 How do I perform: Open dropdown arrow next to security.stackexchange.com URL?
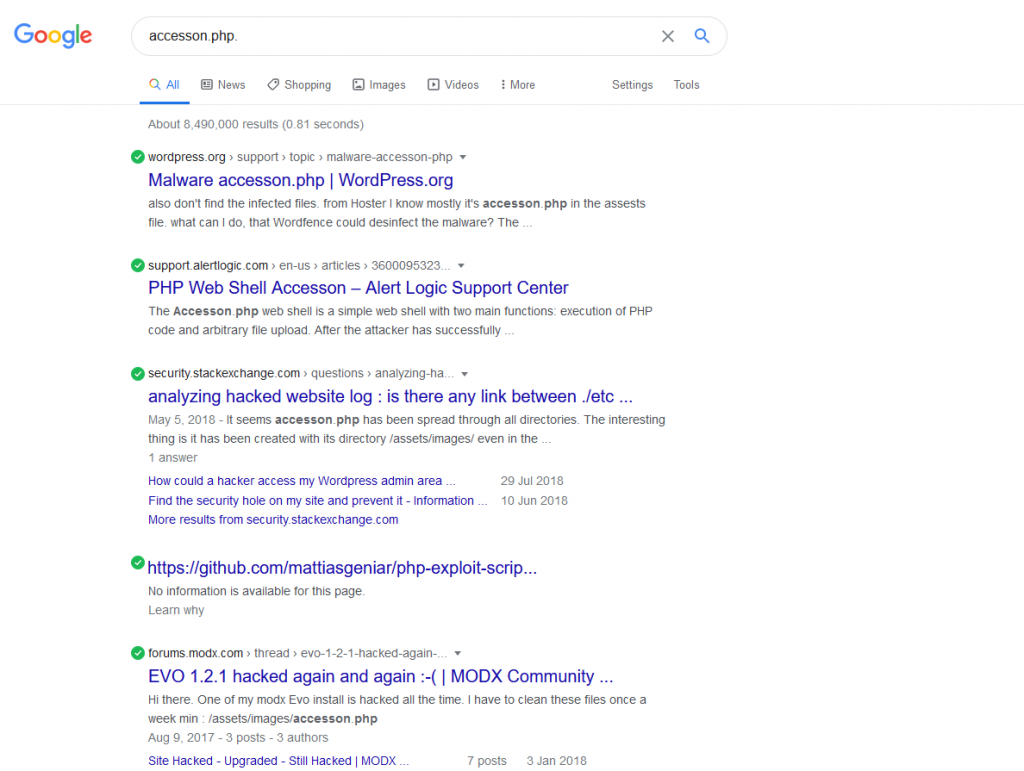[x=464, y=374]
